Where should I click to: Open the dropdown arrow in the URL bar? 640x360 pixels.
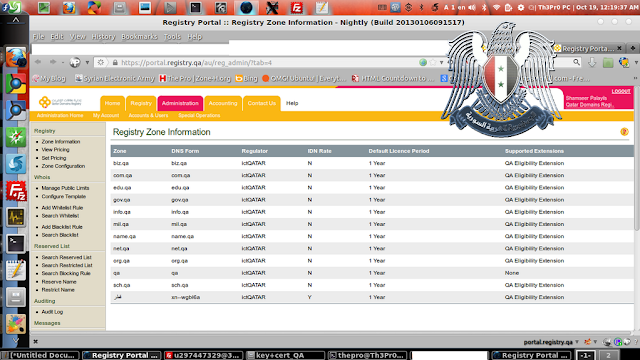click(442, 62)
